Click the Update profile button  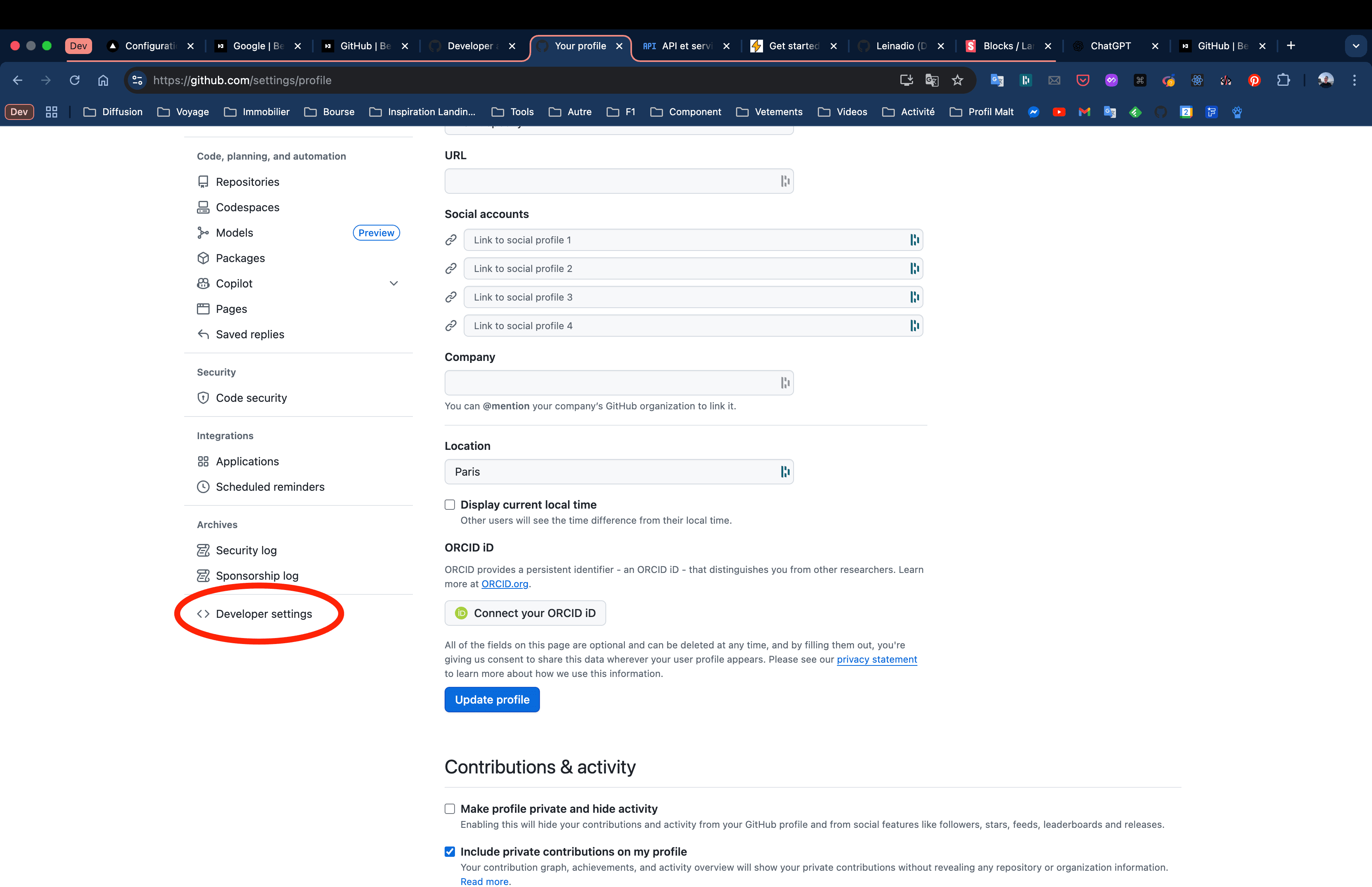[x=492, y=699]
